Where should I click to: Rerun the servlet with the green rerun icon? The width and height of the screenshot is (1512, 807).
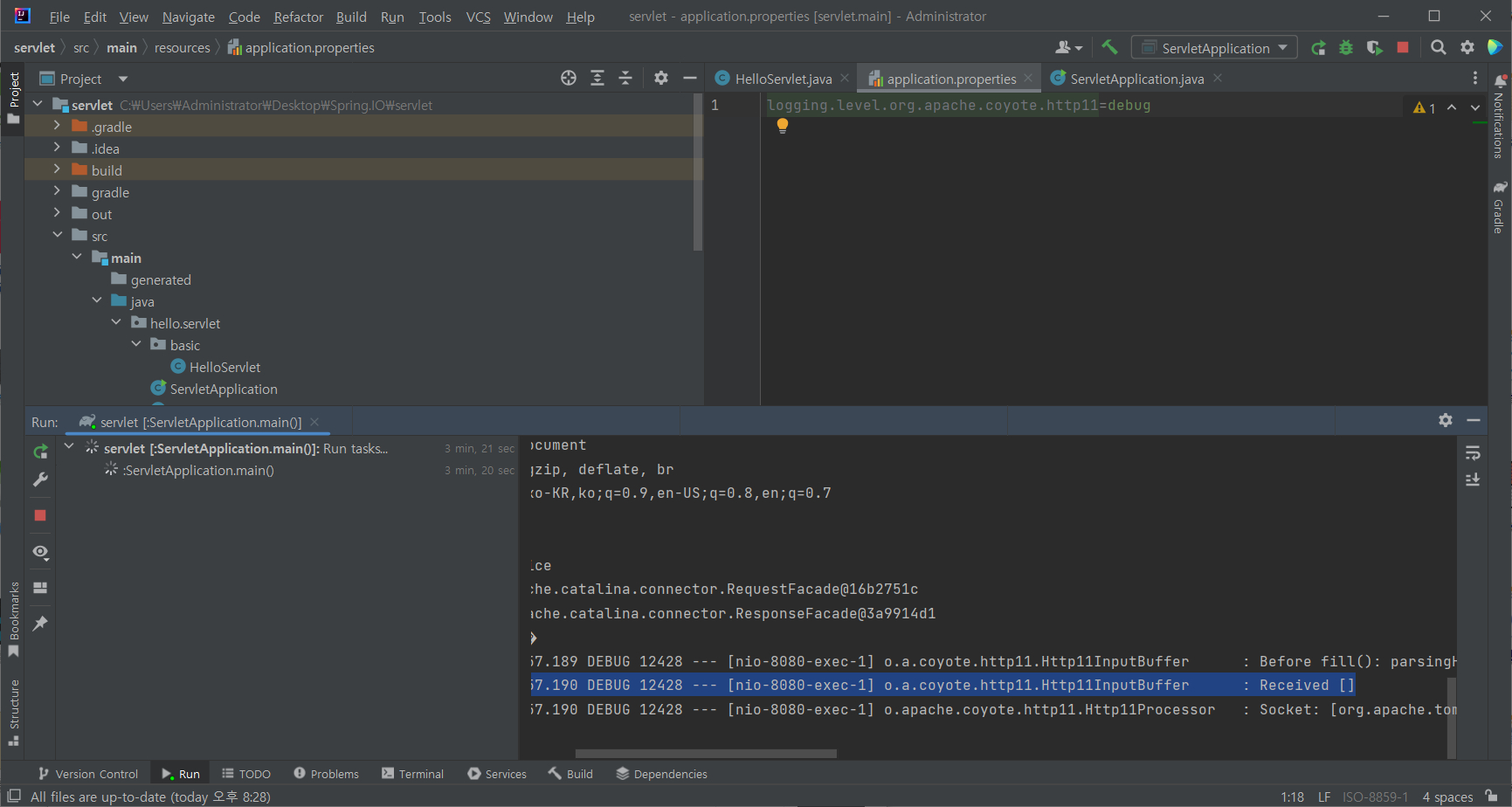(x=40, y=452)
